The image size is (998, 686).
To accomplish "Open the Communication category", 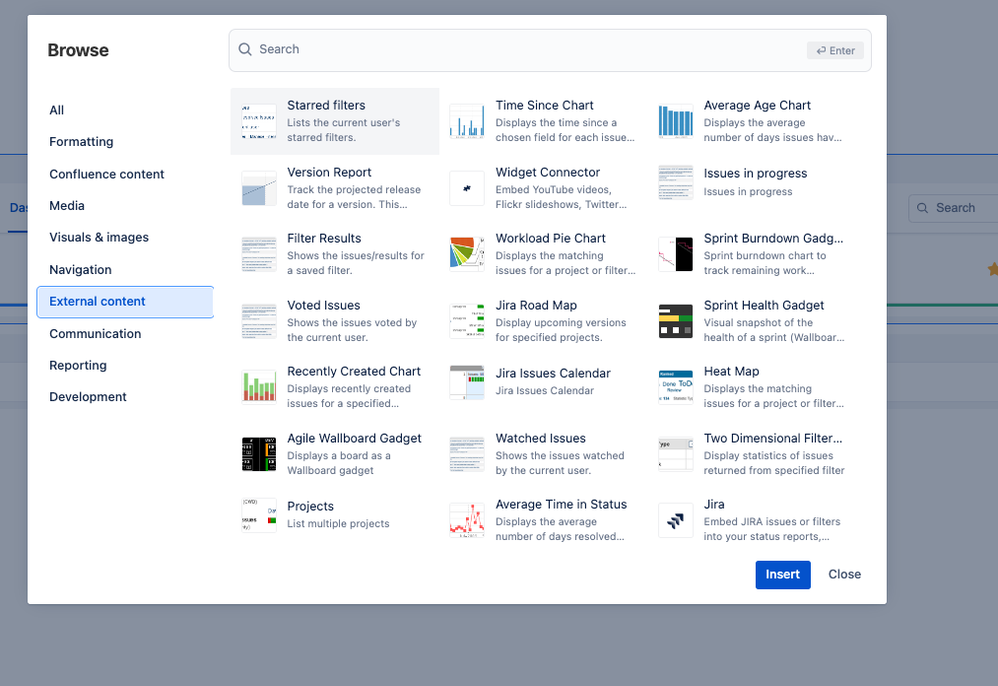I will pyautogui.click(x=95, y=334).
